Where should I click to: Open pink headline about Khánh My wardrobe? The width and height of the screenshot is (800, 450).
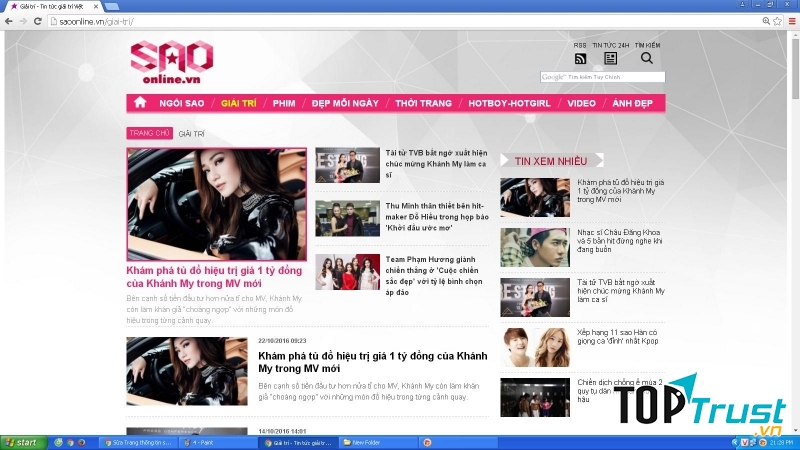(x=214, y=277)
